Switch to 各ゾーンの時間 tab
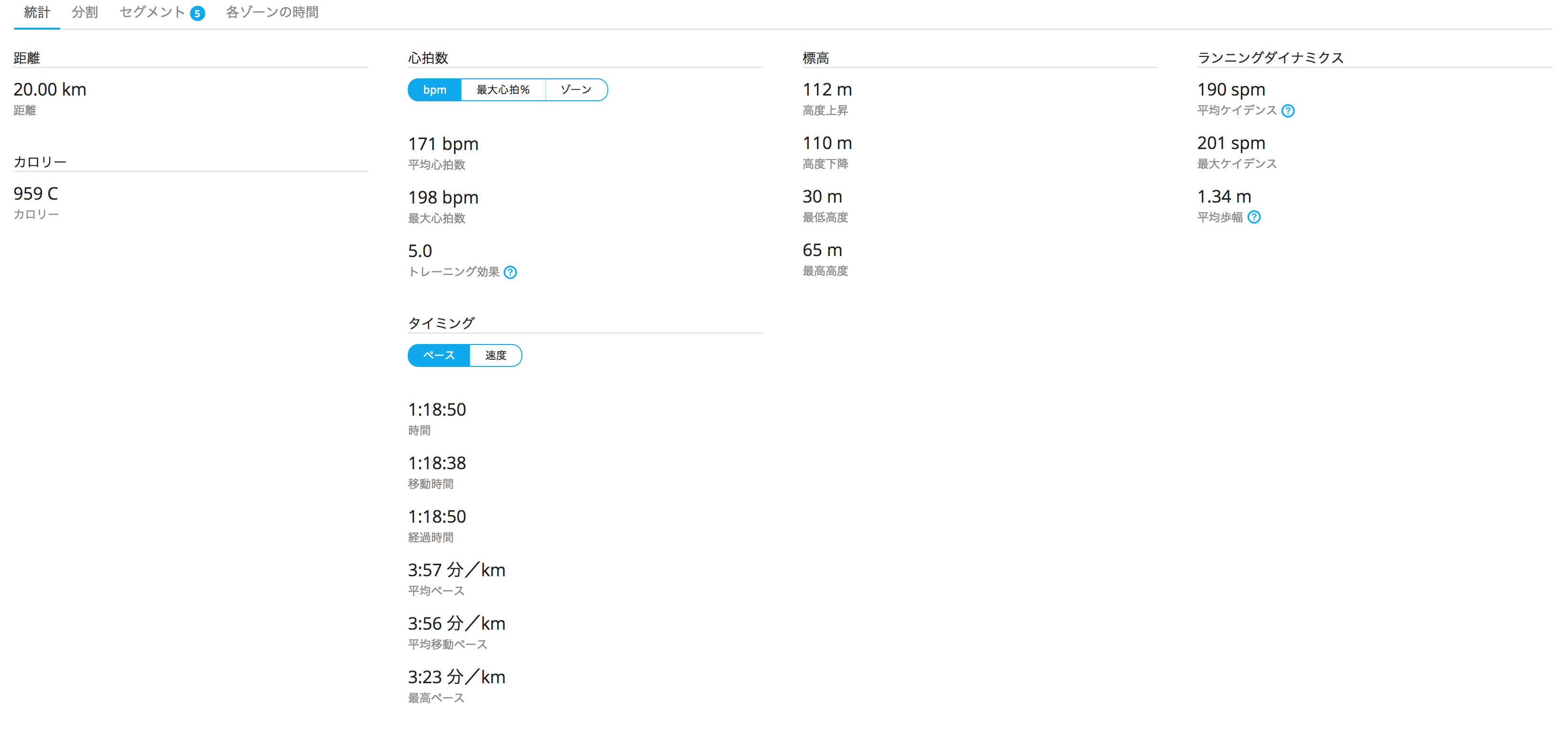Image resolution: width=1568 pixels, height=731 pixels. [272, 12]
